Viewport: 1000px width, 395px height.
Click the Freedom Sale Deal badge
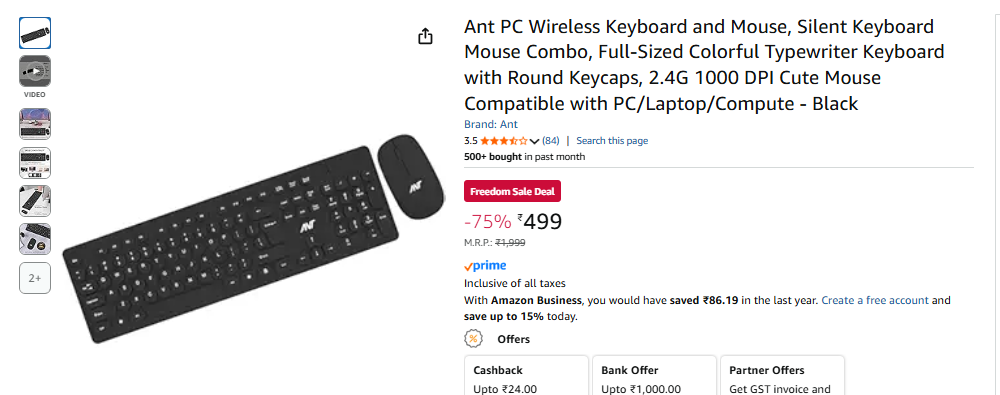click(512, 191)
